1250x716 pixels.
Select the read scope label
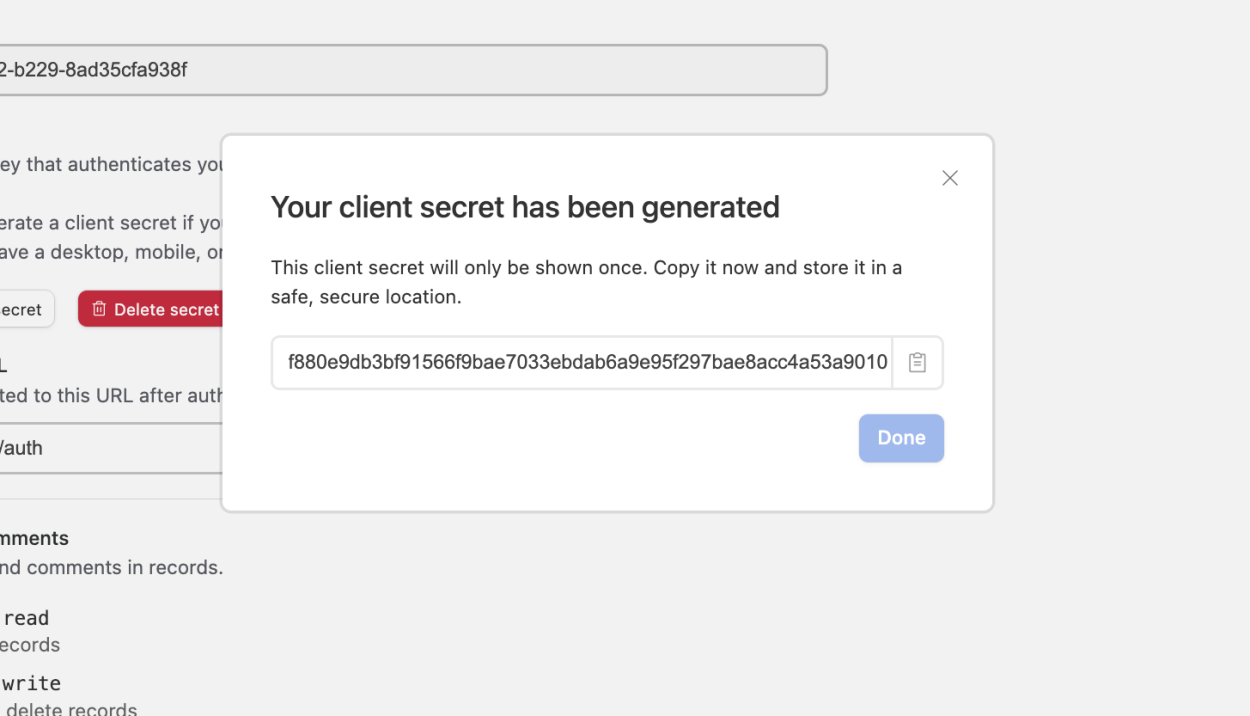(x=26, y=618)
